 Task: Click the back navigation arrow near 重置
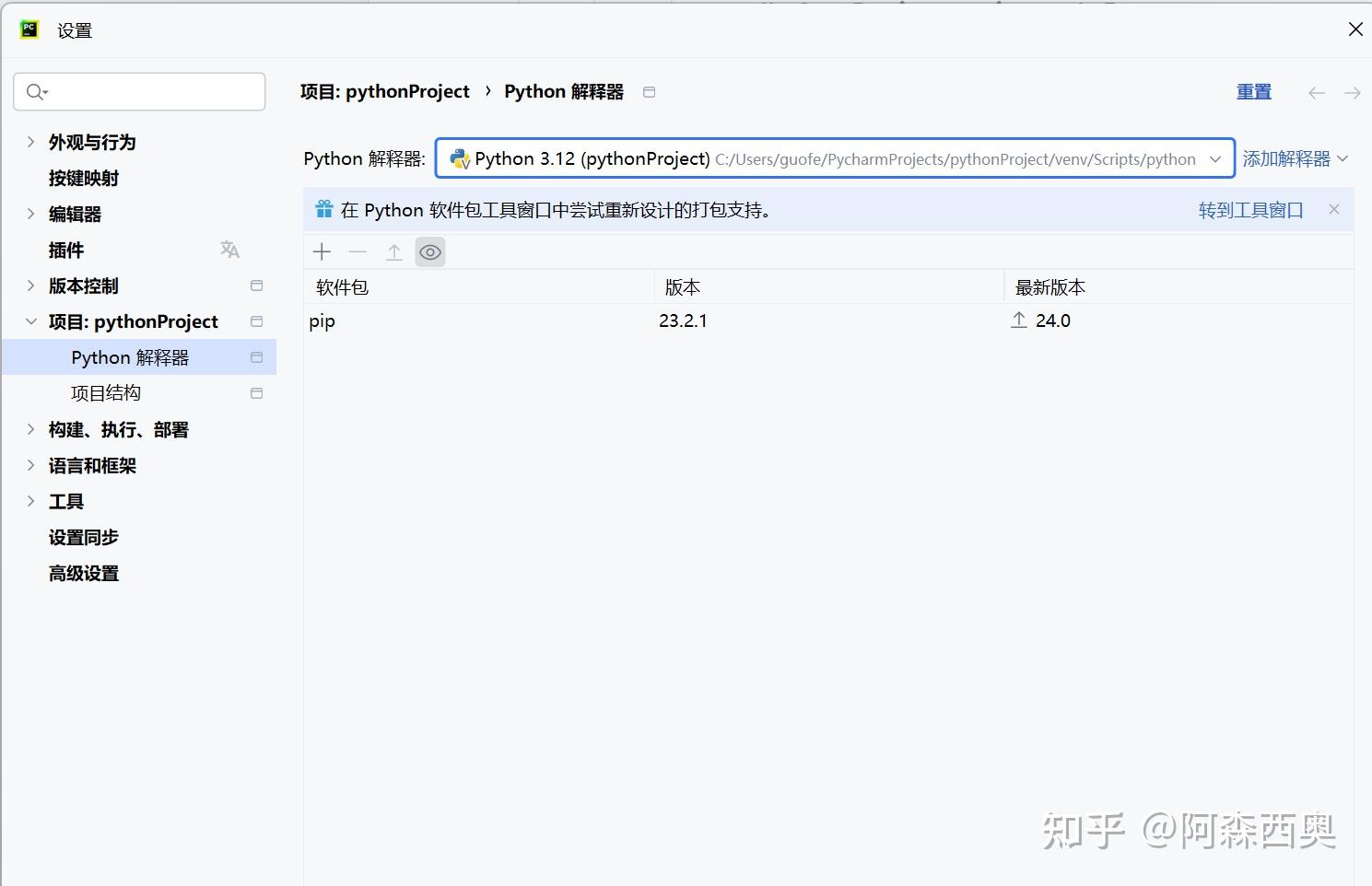click(x=1316, y=92)
